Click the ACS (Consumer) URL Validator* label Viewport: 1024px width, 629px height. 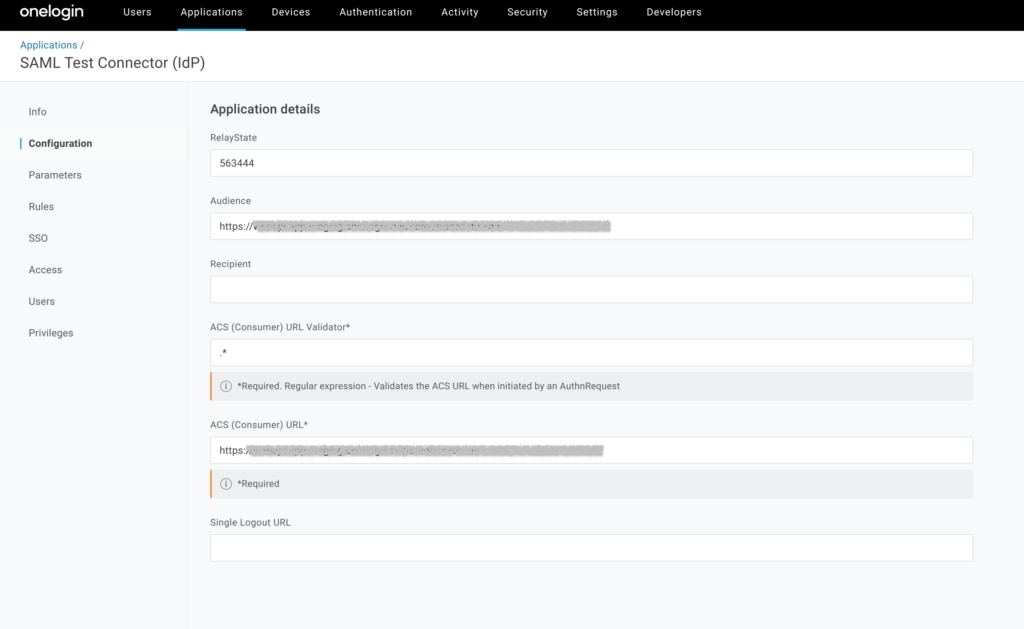(x=280, y=327)
